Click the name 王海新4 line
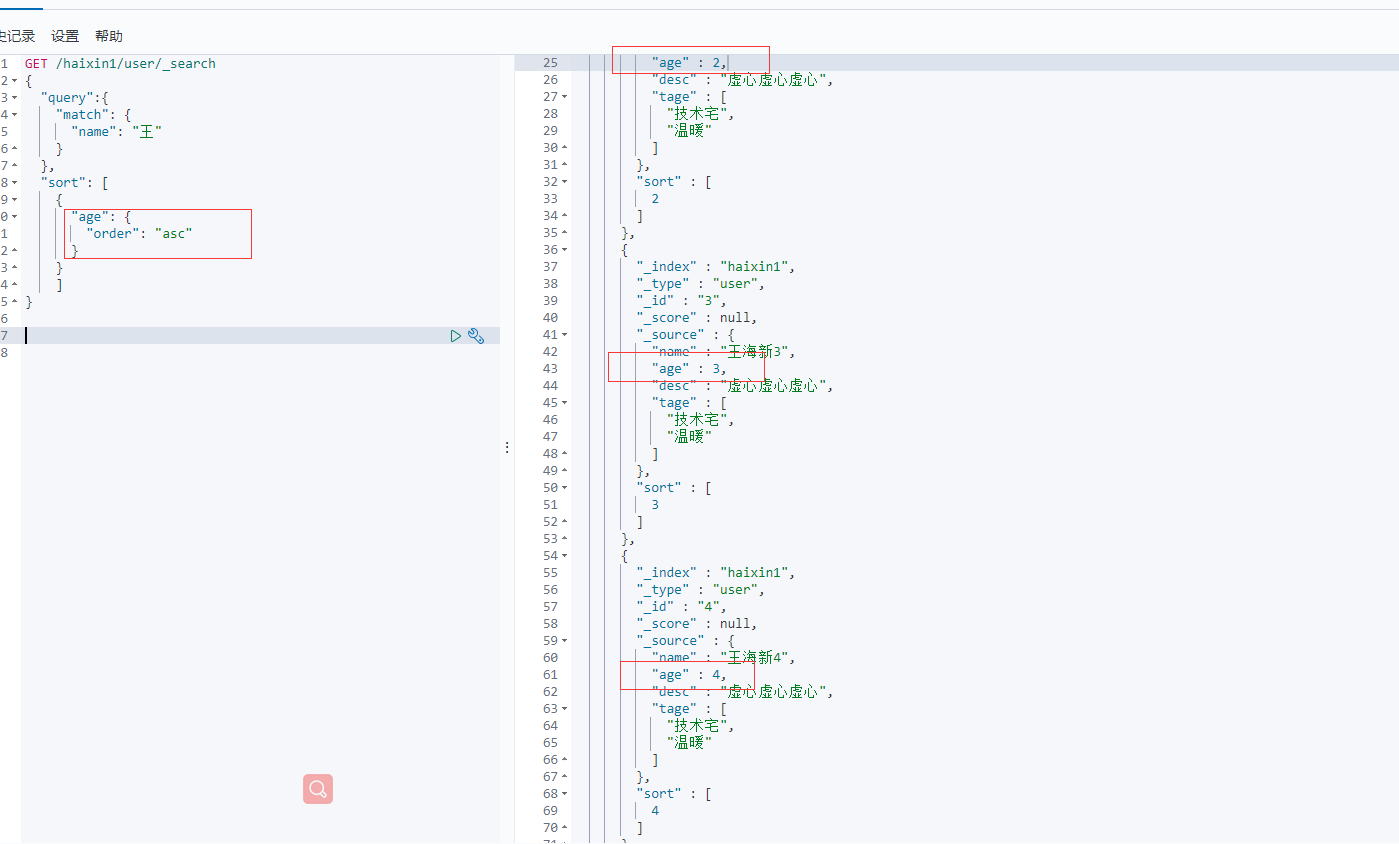This screenshot has width=1399, height=844. tap(723, 658)
